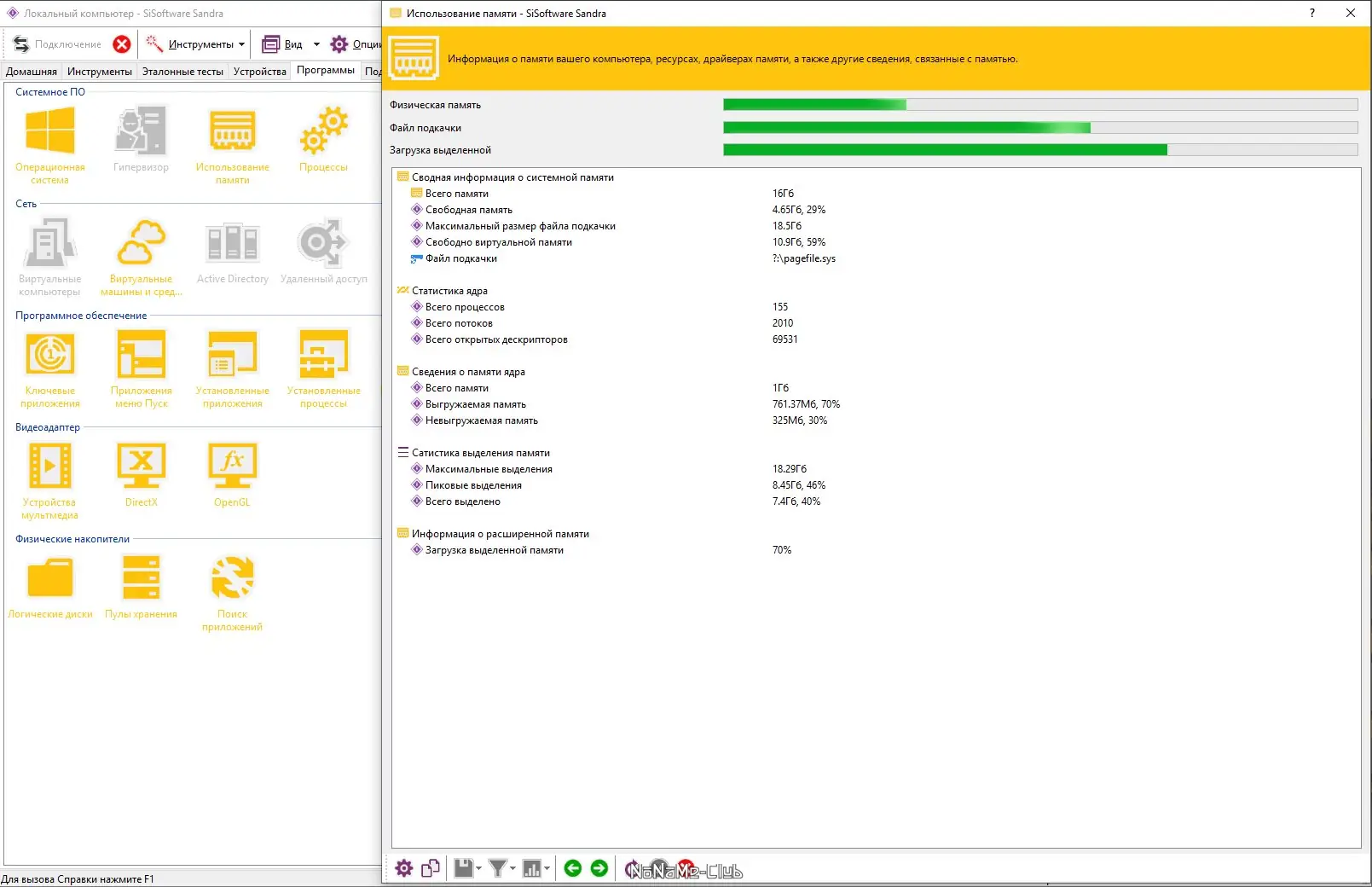The height and width of the screenshot is (887, 1372).
Task: Select Информация о расширенной памяти header
Action: pyautogui.click(x=501, y=534)
